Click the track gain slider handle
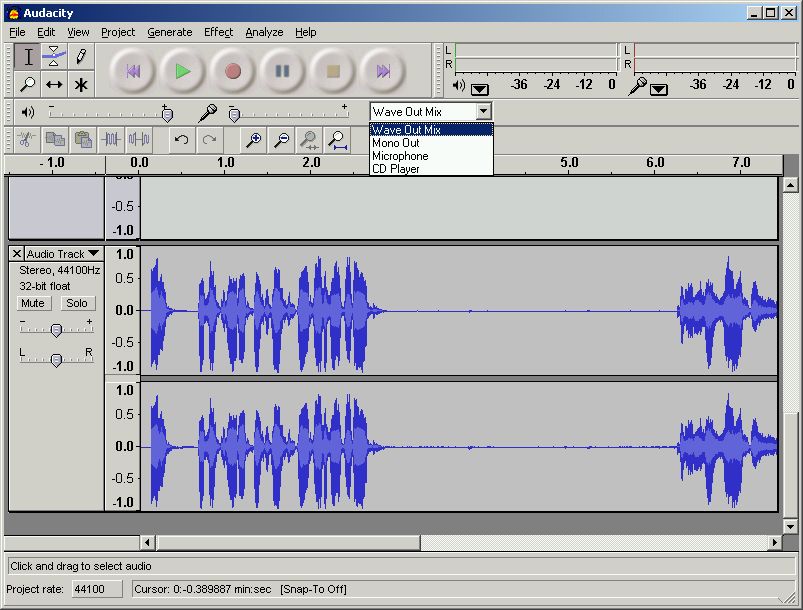This screenshot has height=610, width=803. click(x=56, y=330)
